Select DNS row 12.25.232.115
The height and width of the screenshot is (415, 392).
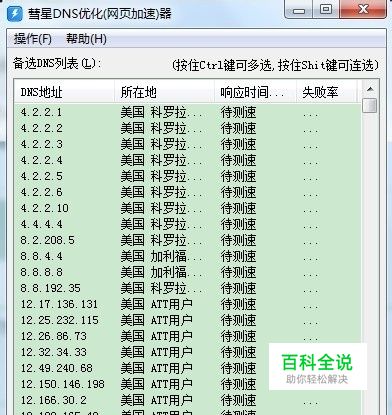[188, 320]
